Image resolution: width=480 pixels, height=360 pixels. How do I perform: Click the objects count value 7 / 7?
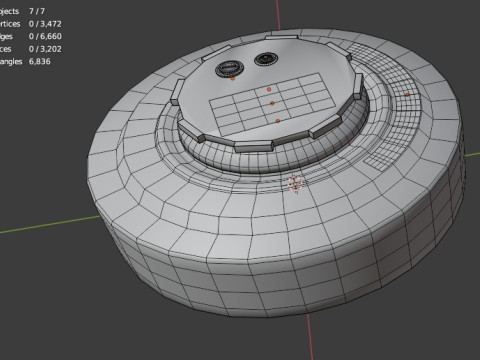pyautogui.click(x=37, y=11)
